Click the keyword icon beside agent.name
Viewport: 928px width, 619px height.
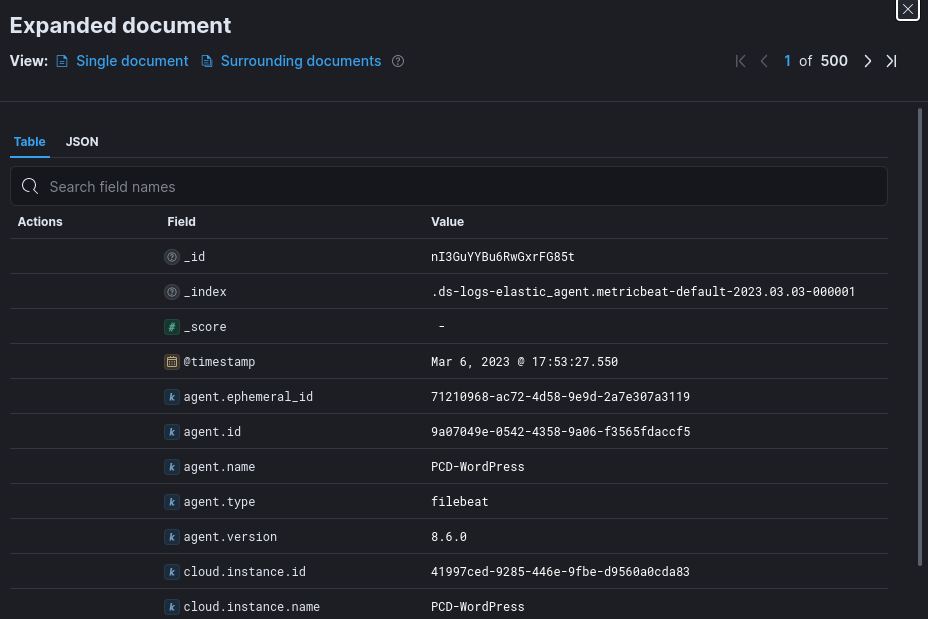[x=172, y=467]
